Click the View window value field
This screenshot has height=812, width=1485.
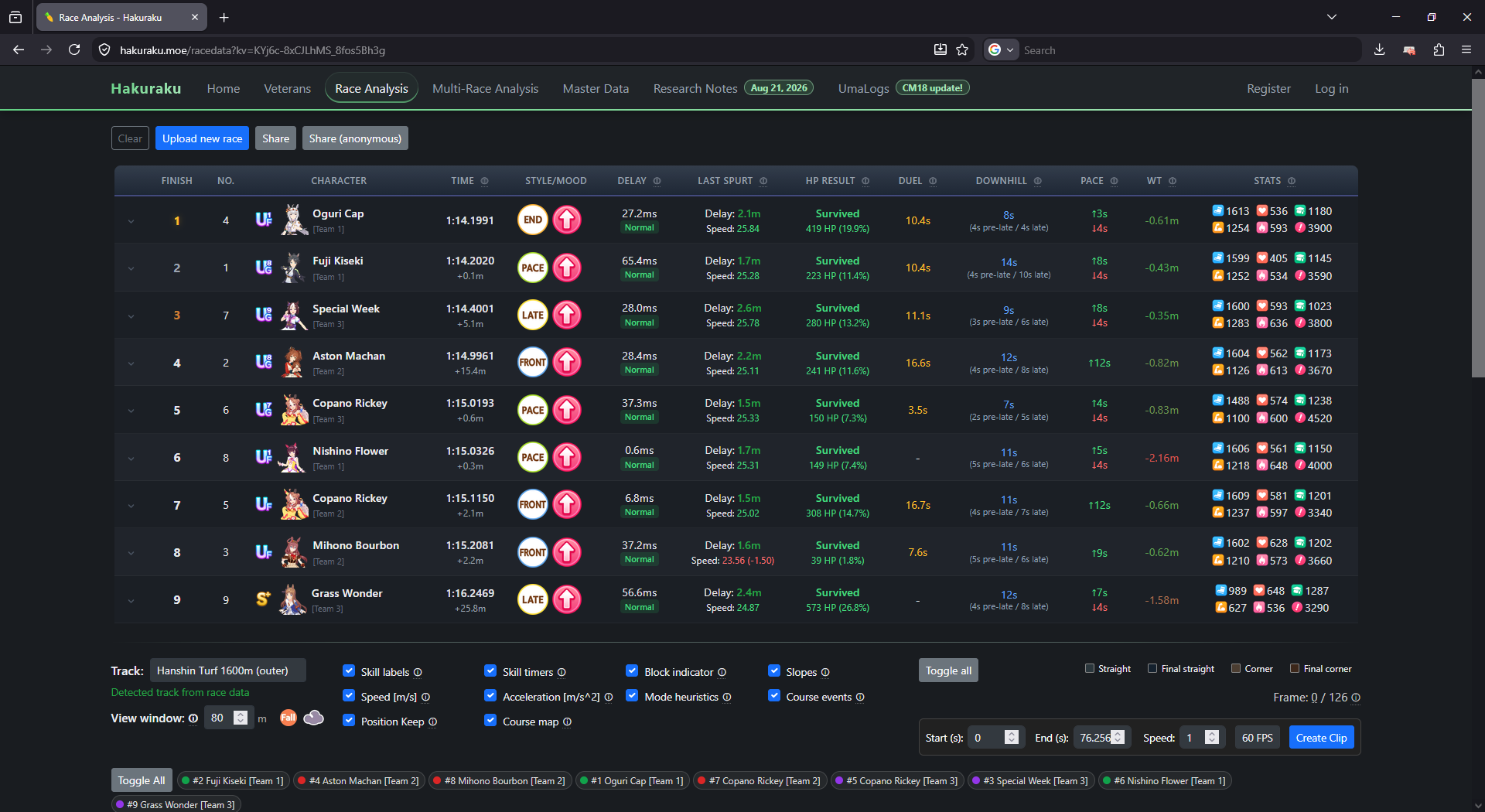tap(229, 718)
